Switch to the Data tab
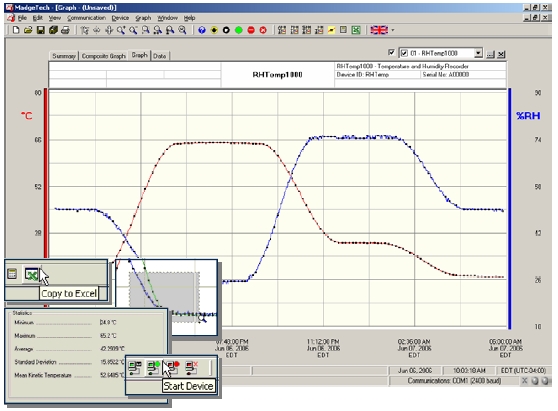Image resolution: width=558 pixels, height=411 pixels. tap(159, 56)
